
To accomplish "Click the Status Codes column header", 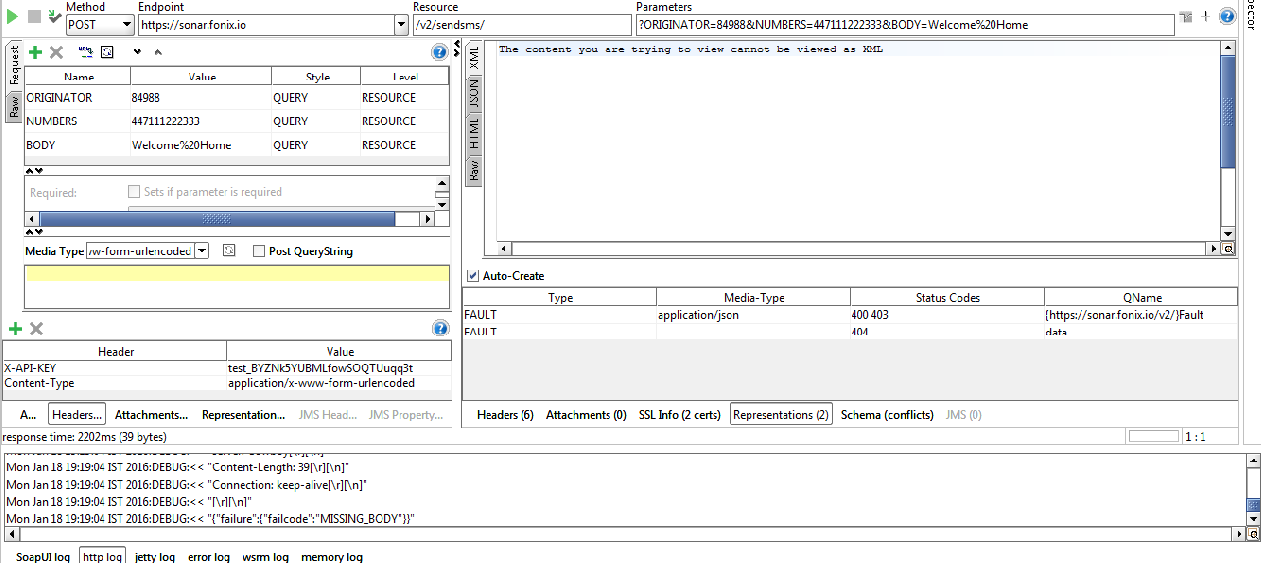I will [947, 297].
